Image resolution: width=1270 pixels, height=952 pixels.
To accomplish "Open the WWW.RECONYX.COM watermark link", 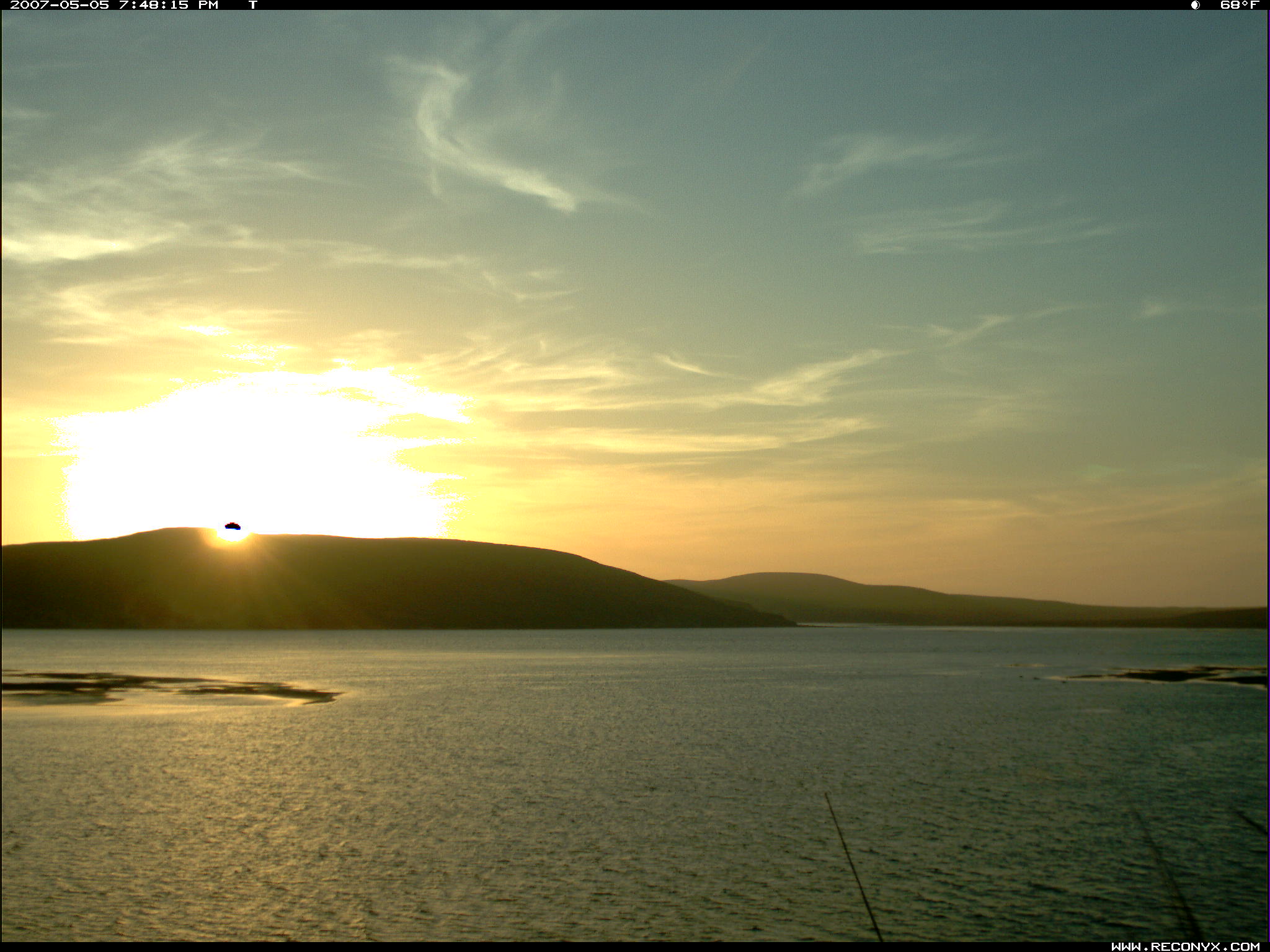I will click(1185, 946).
